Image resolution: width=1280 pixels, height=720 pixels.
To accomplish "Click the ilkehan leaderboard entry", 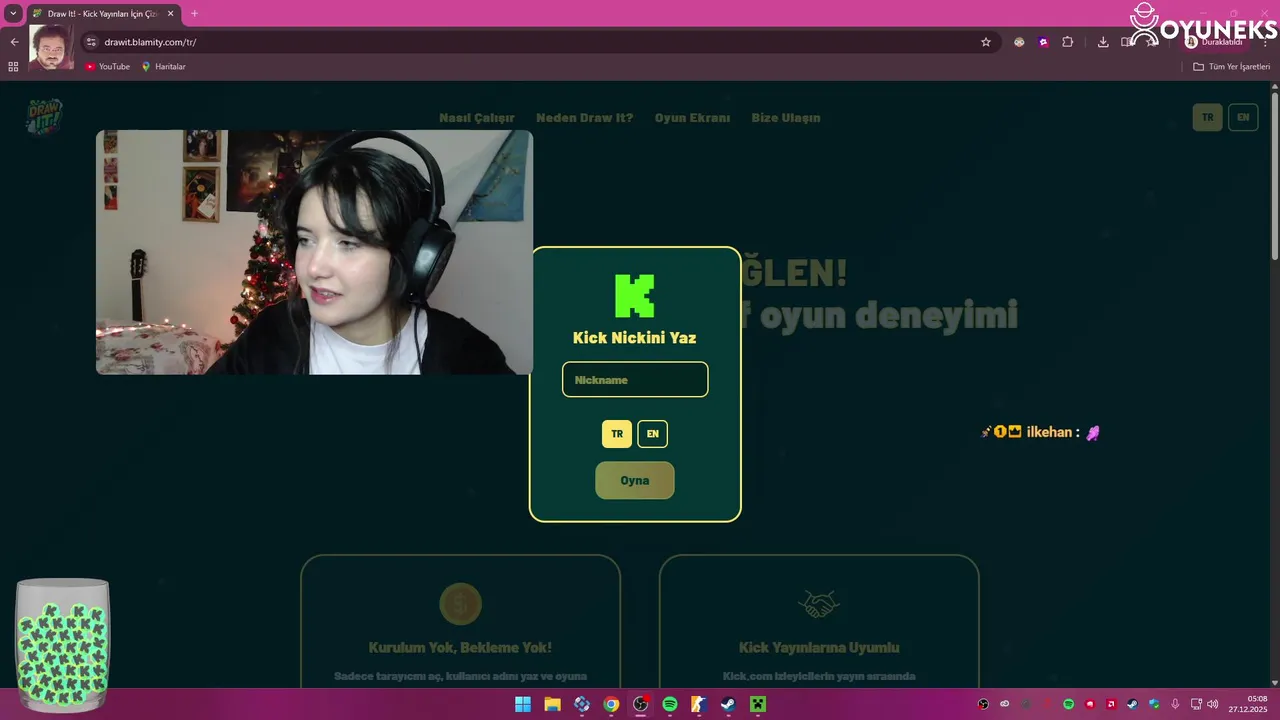I will [1041, 432].
